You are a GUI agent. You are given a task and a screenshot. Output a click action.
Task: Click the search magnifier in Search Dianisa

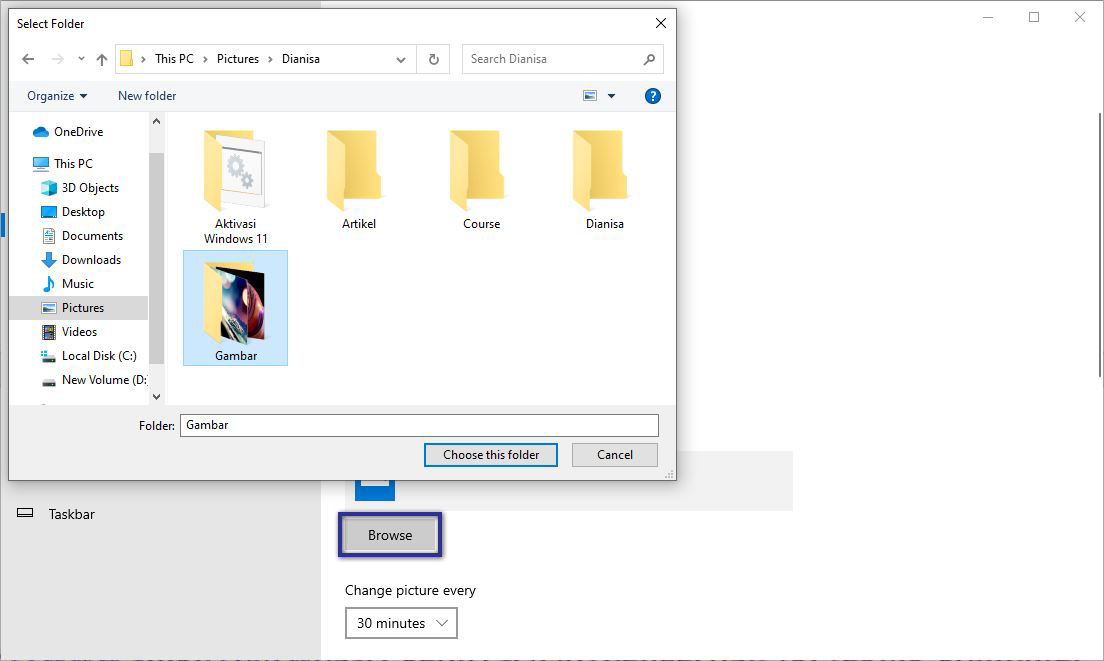point(649,59)
